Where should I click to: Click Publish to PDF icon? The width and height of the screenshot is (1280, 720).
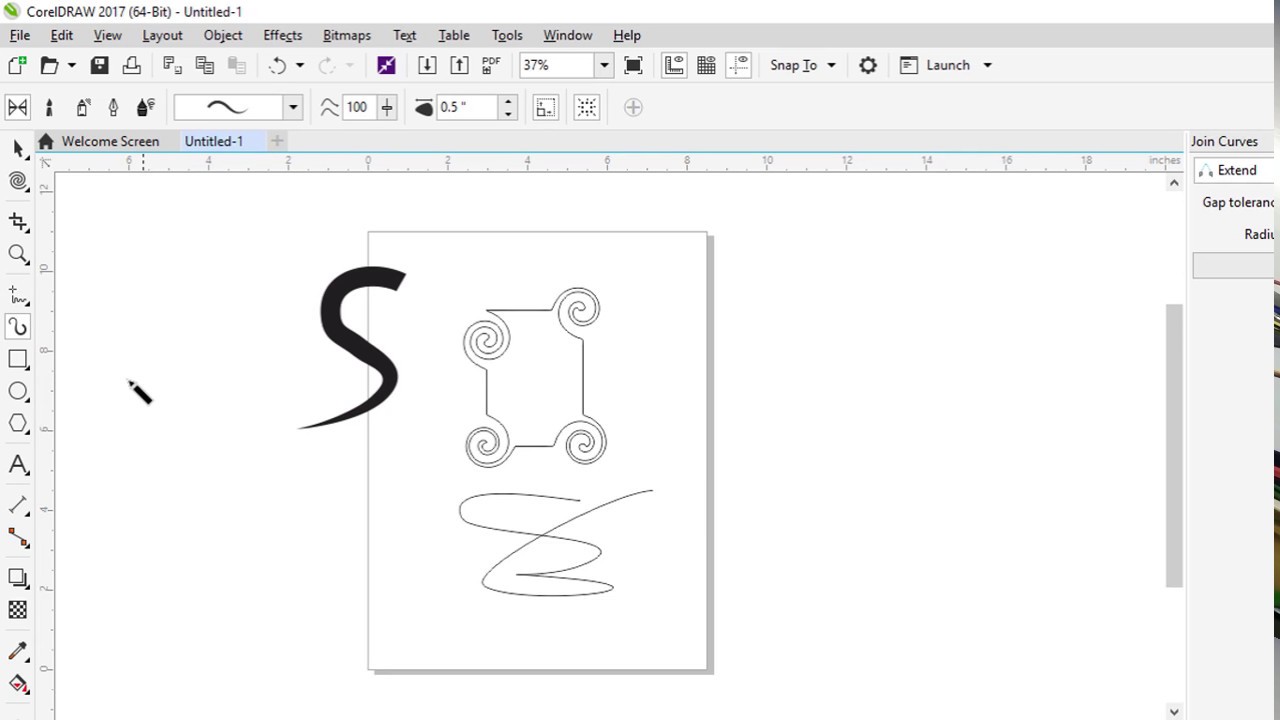[491, 65]
